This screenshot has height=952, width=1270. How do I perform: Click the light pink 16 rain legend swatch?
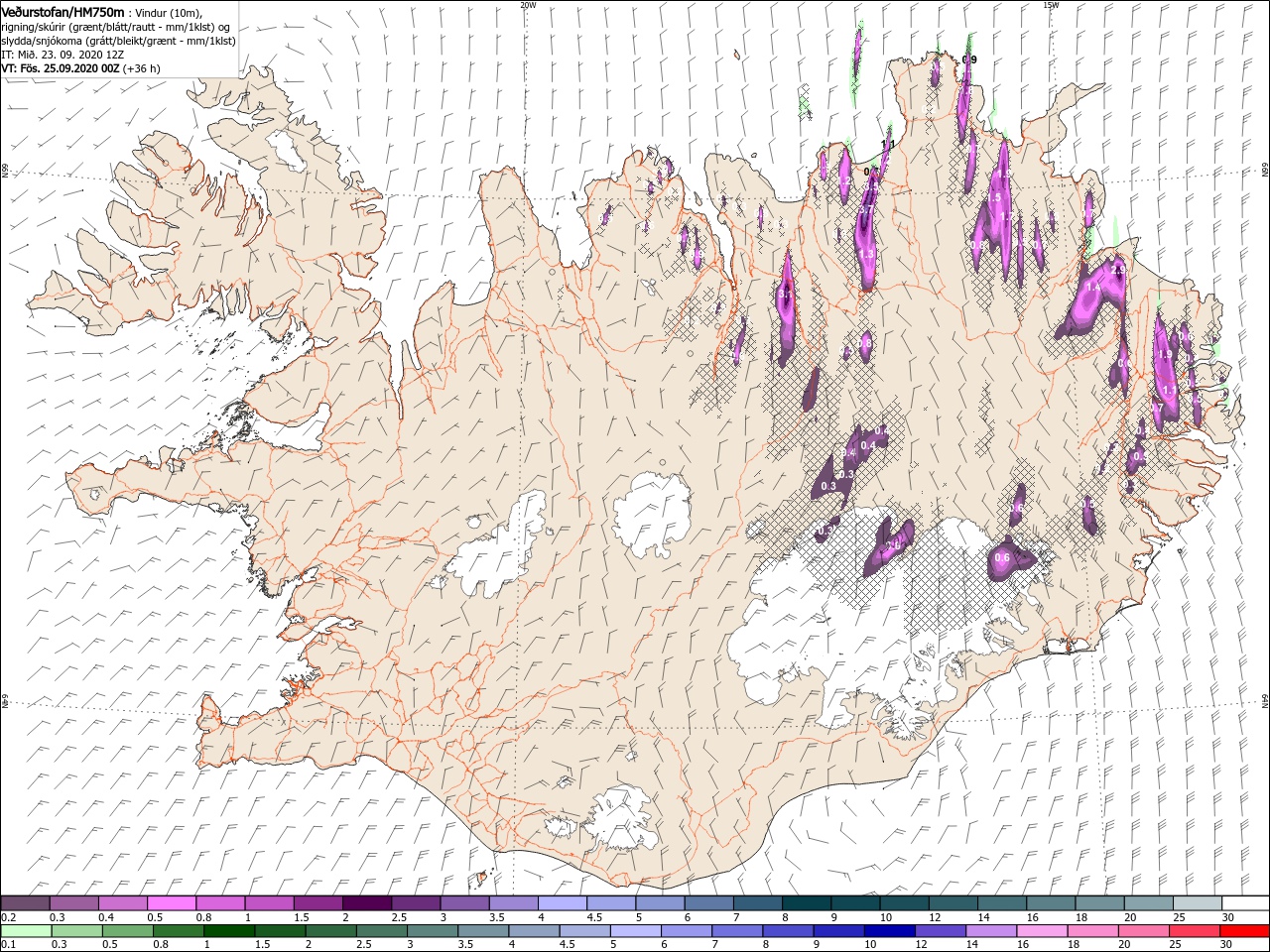tap(1040, 931)
